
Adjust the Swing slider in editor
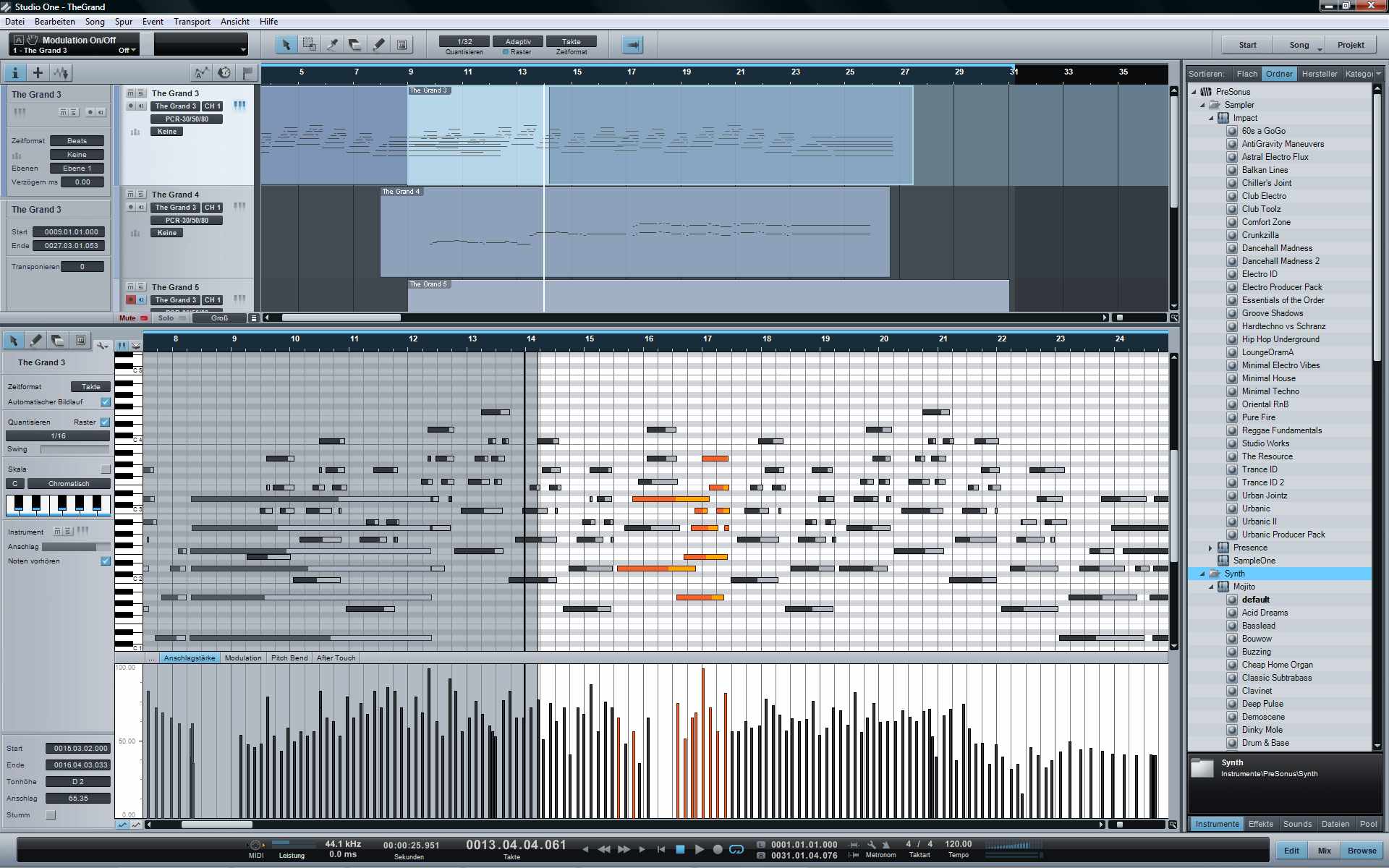point(75,450)
